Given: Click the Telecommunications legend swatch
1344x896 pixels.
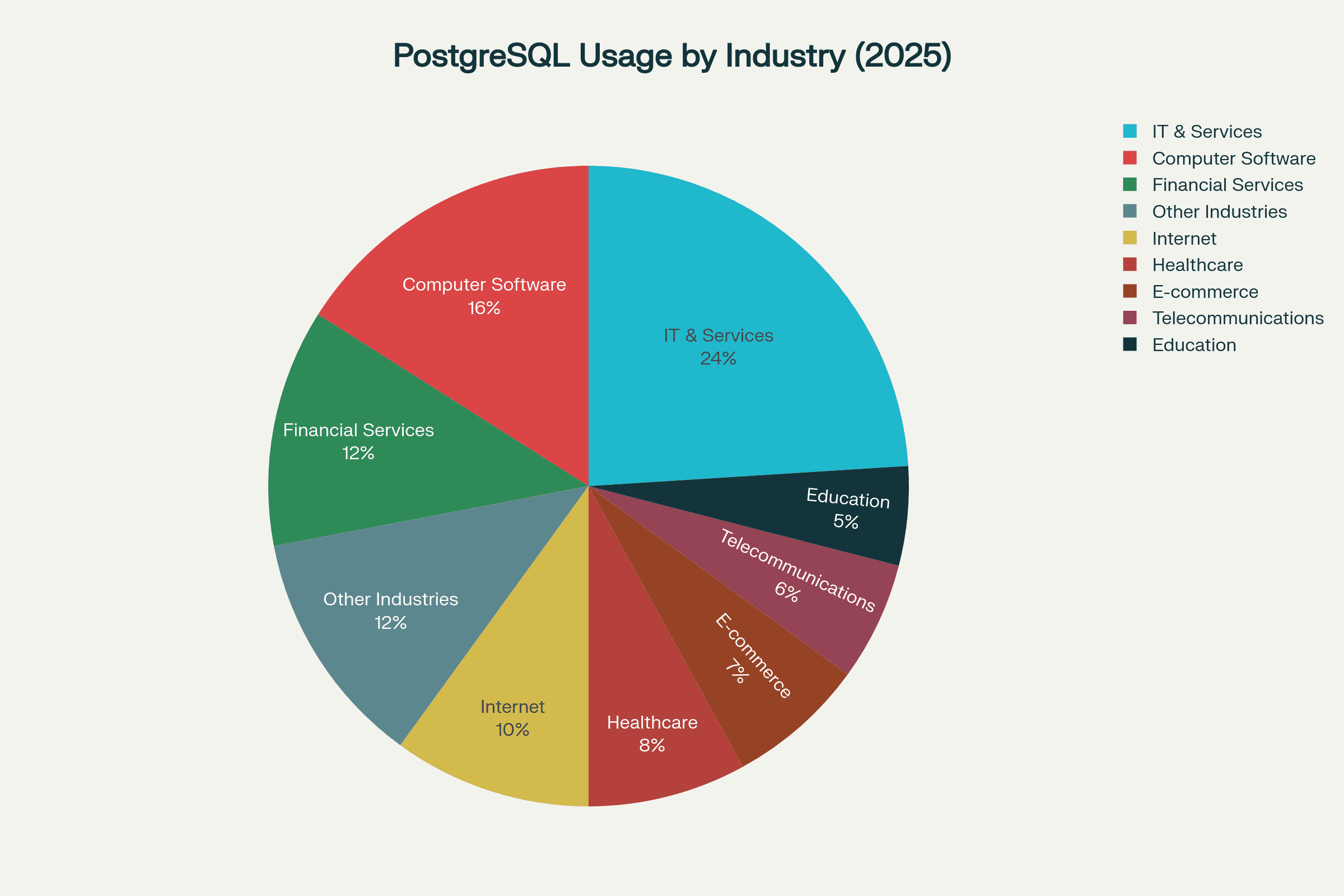Looking at the screenshot, I should click(x=1130, y=318).
